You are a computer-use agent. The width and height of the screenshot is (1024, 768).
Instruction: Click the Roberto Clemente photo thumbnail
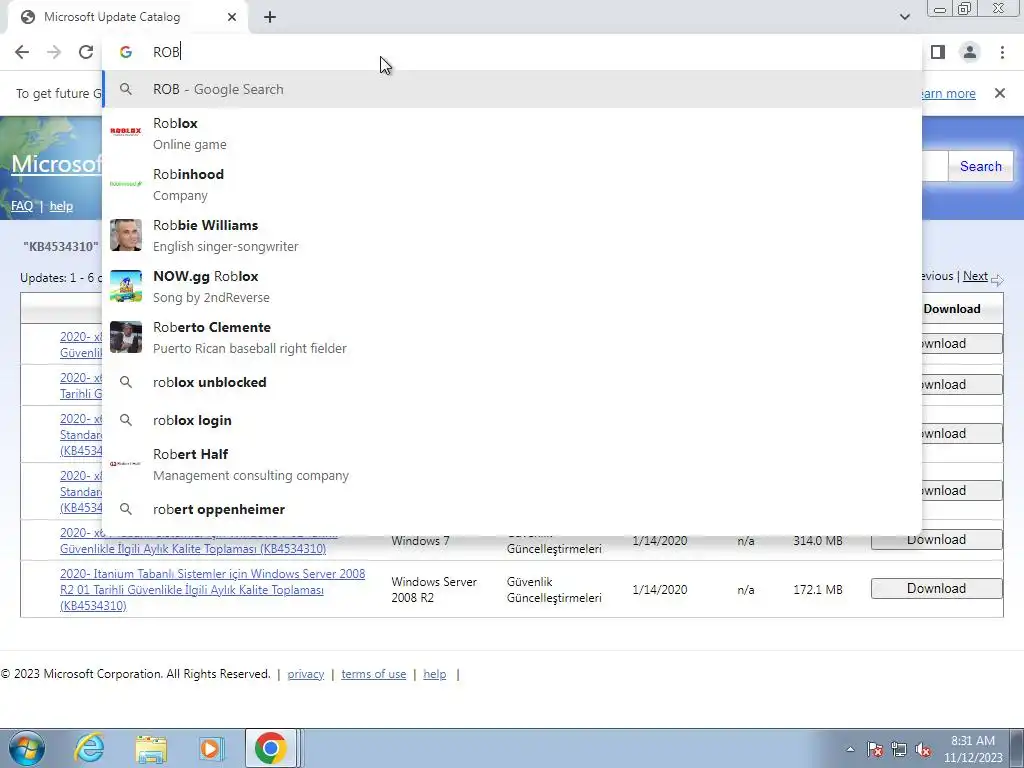click(125, 337)
